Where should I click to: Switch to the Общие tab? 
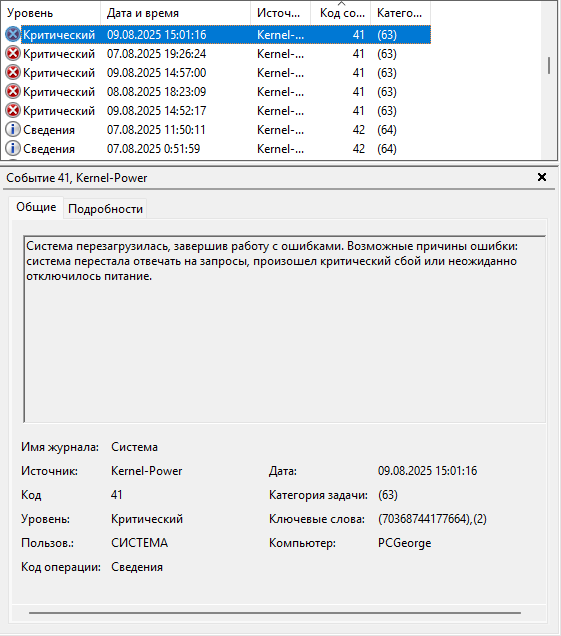[x=36, y=207]
